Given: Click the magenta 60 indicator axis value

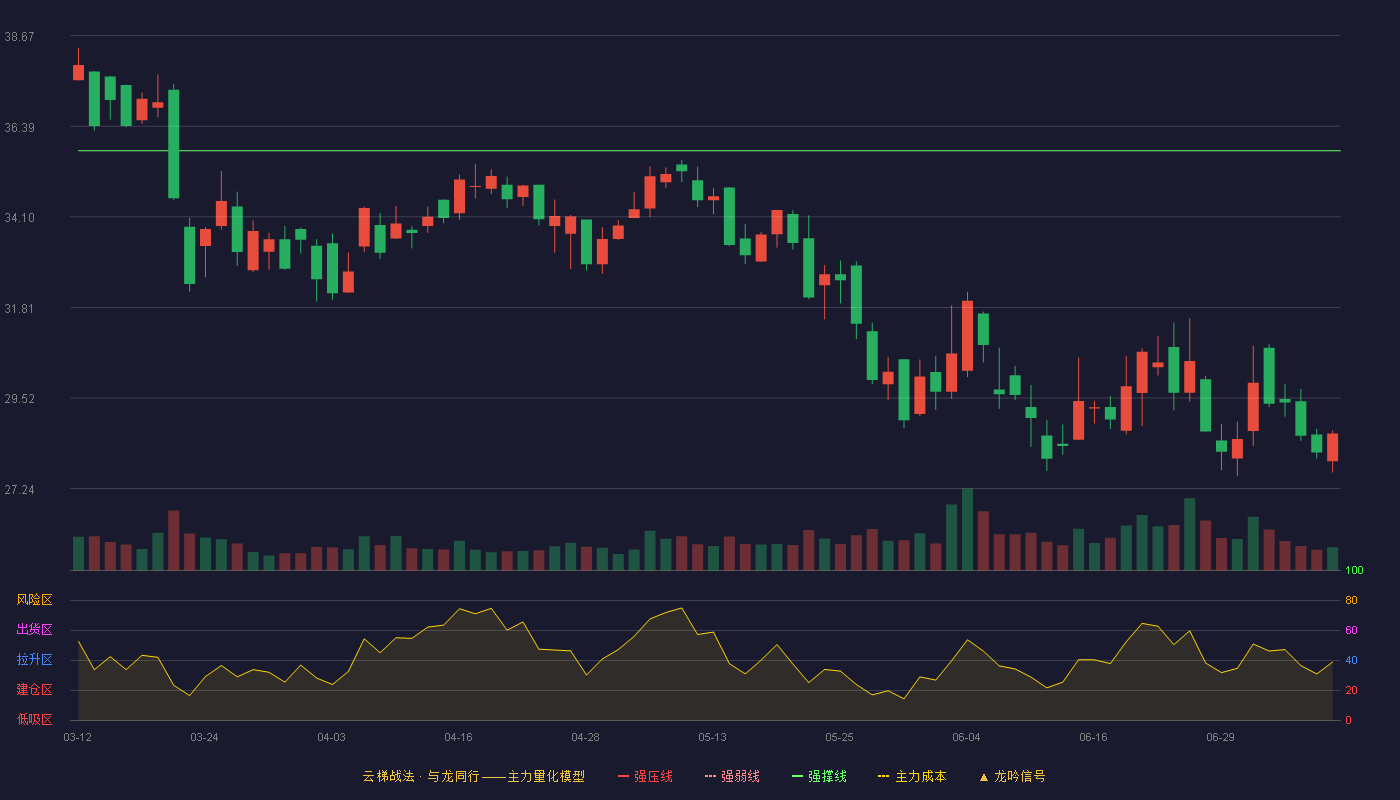Looking at the screenshot, I should (1351, 630).
